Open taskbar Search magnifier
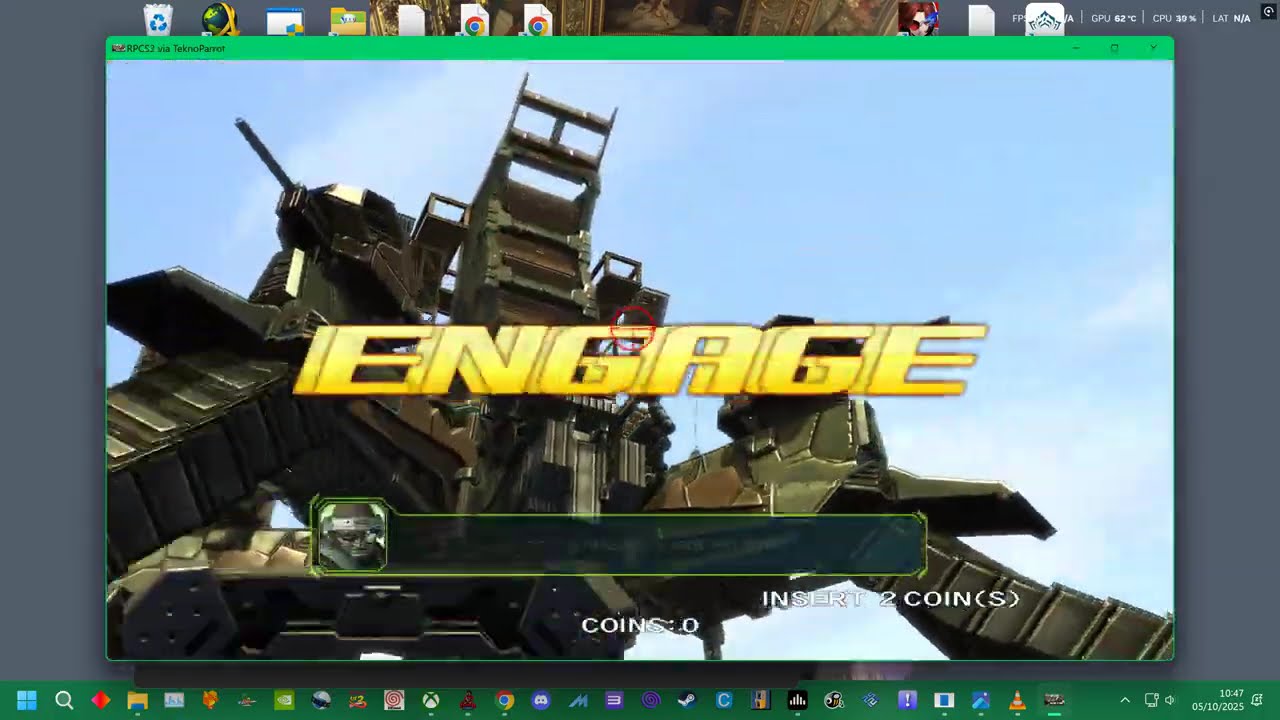This screenshot has height=720, width=1280. point(64,700)
